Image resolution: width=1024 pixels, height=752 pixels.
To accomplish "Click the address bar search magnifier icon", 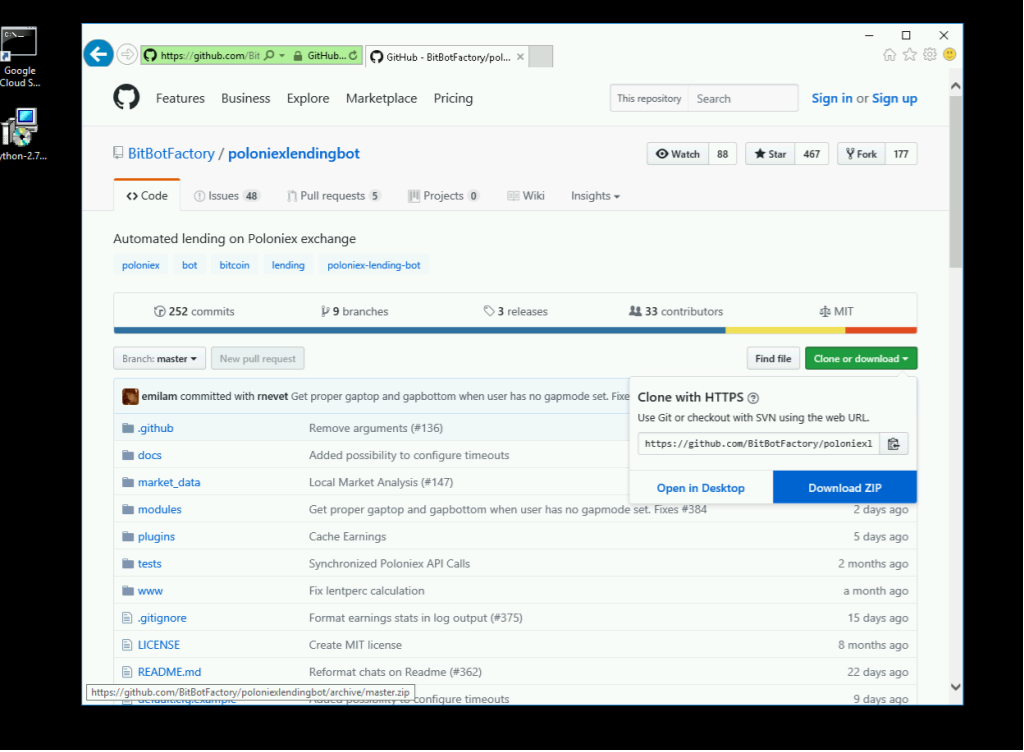I will point(269,55).
